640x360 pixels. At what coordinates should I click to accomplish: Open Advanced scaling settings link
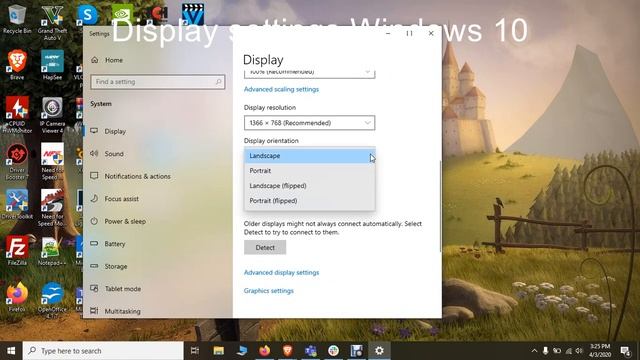pyautogui.click(x=281, y=89)
